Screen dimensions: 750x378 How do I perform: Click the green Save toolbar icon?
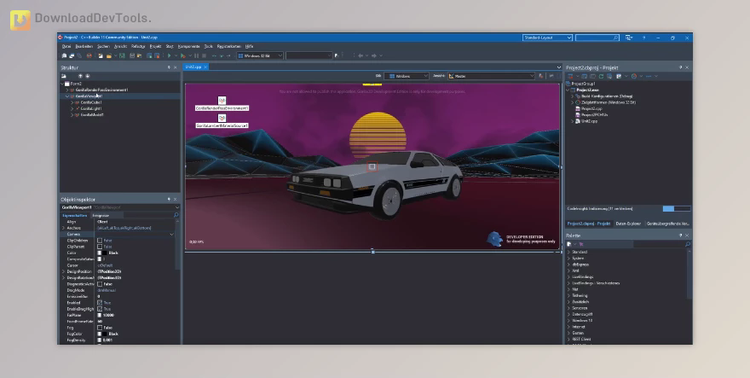122,56
